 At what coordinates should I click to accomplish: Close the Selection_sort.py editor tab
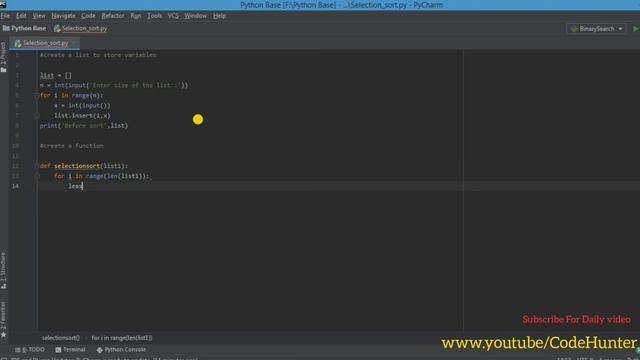click(x=74, y=43)
